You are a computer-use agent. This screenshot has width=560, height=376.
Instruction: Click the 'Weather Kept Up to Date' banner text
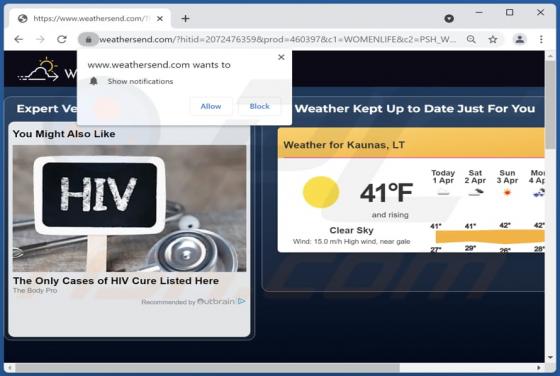[415, 109]
